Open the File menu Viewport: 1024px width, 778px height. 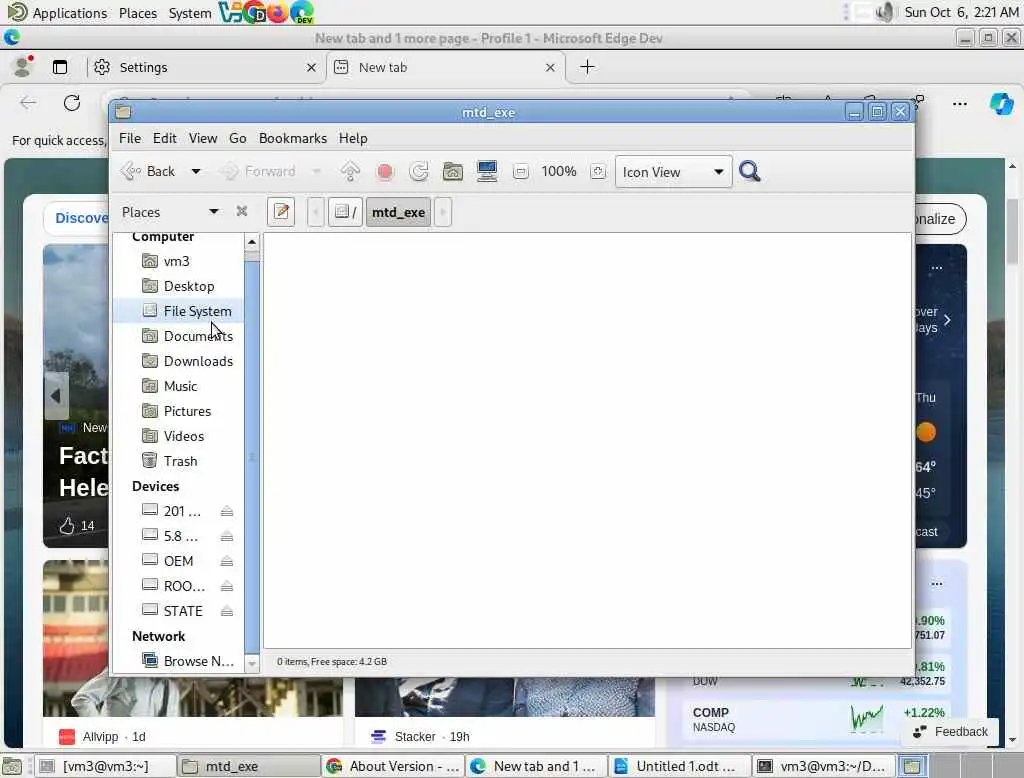(130, 138)
